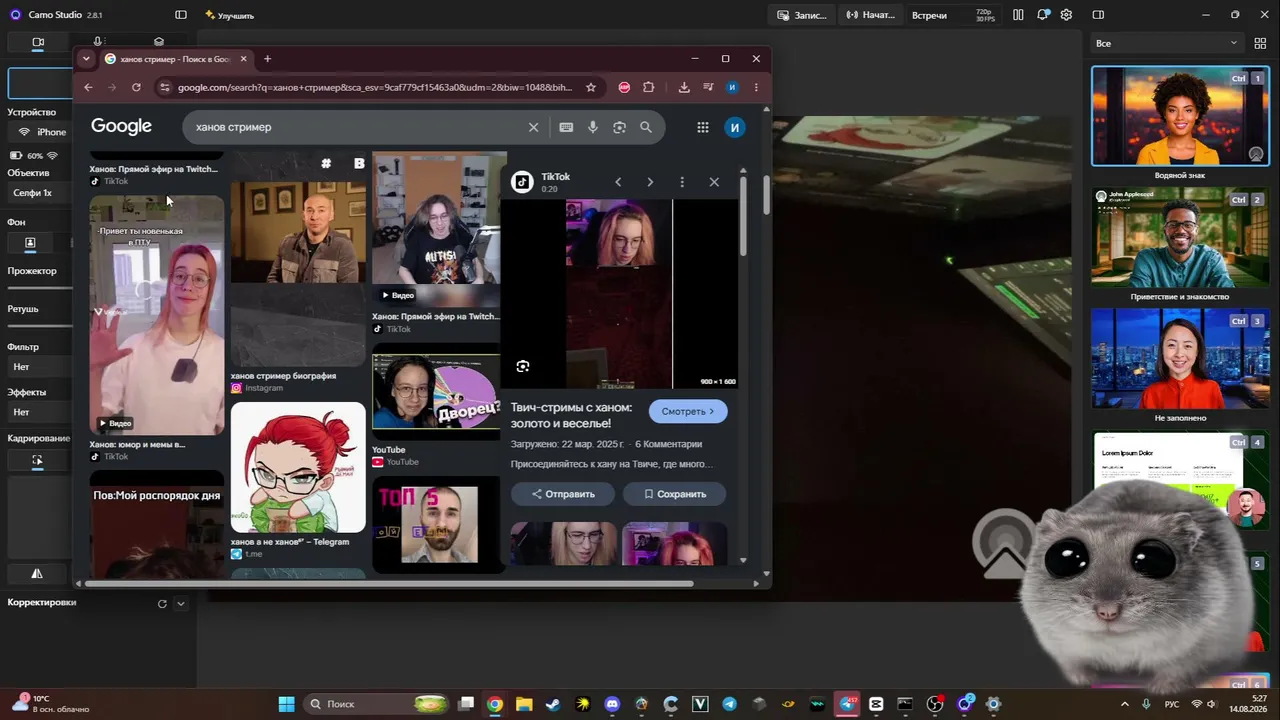Open the red ad blocker extension
Viewport: 1280px width, 720px height.
point(624,87)
